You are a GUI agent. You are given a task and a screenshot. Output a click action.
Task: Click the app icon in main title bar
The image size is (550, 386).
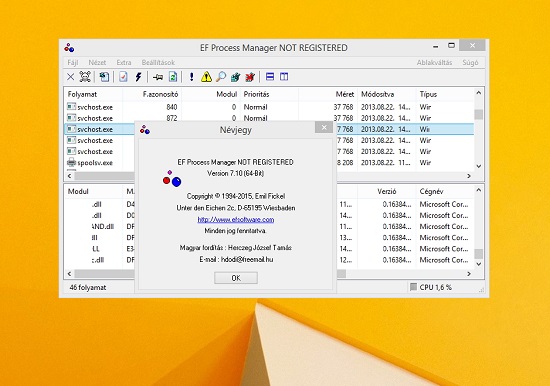coord(69,48)
